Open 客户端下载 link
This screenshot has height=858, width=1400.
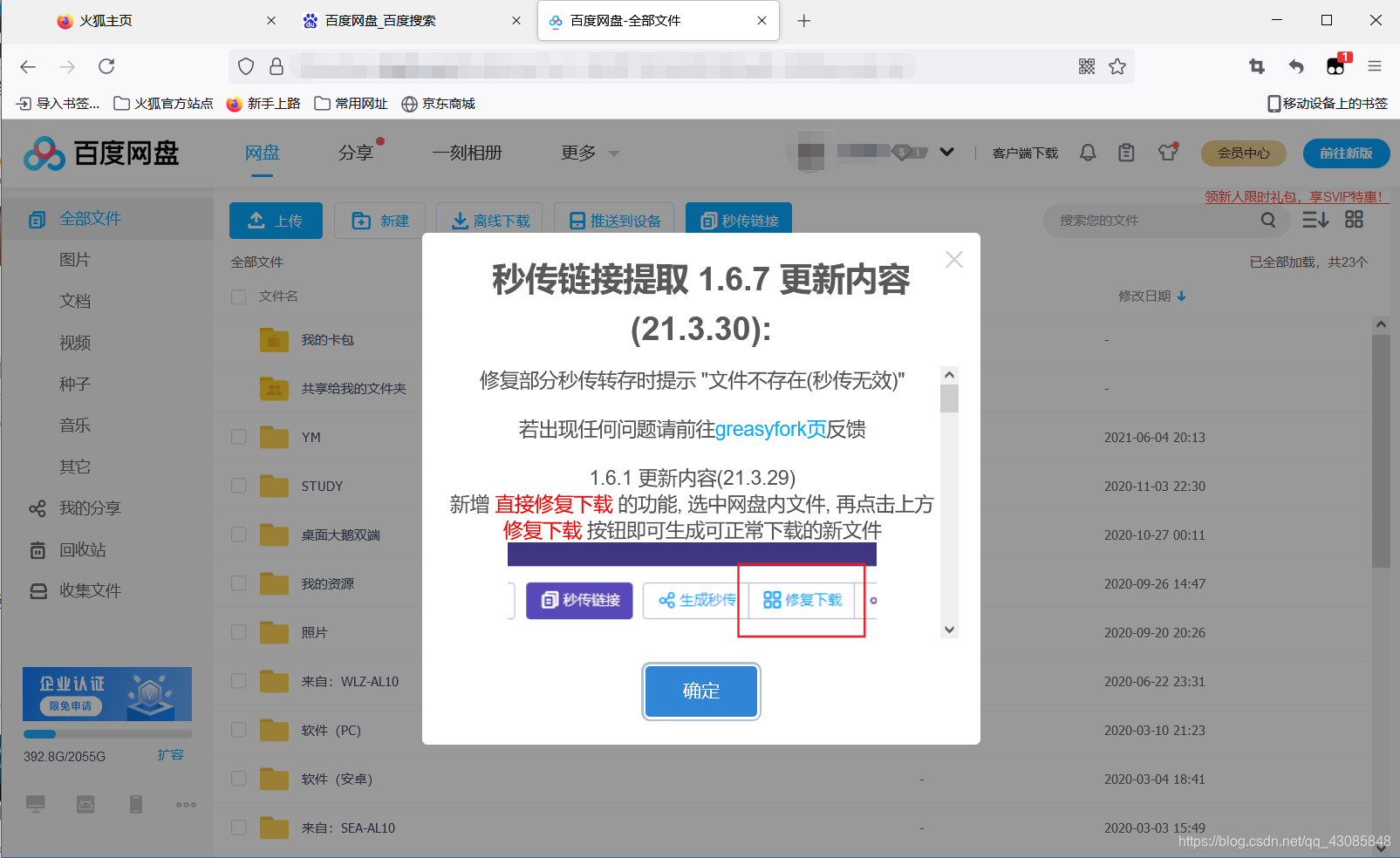(x=1025, y=153)
